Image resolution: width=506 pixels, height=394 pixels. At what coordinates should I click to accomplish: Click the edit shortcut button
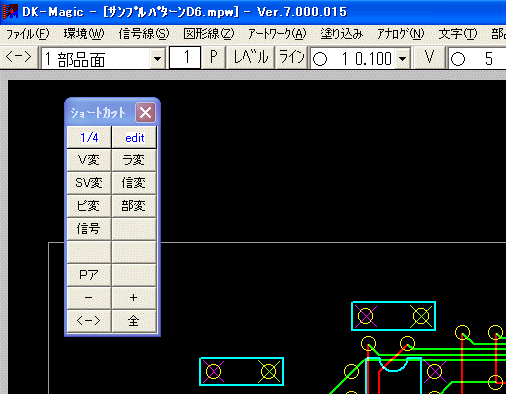134,137
